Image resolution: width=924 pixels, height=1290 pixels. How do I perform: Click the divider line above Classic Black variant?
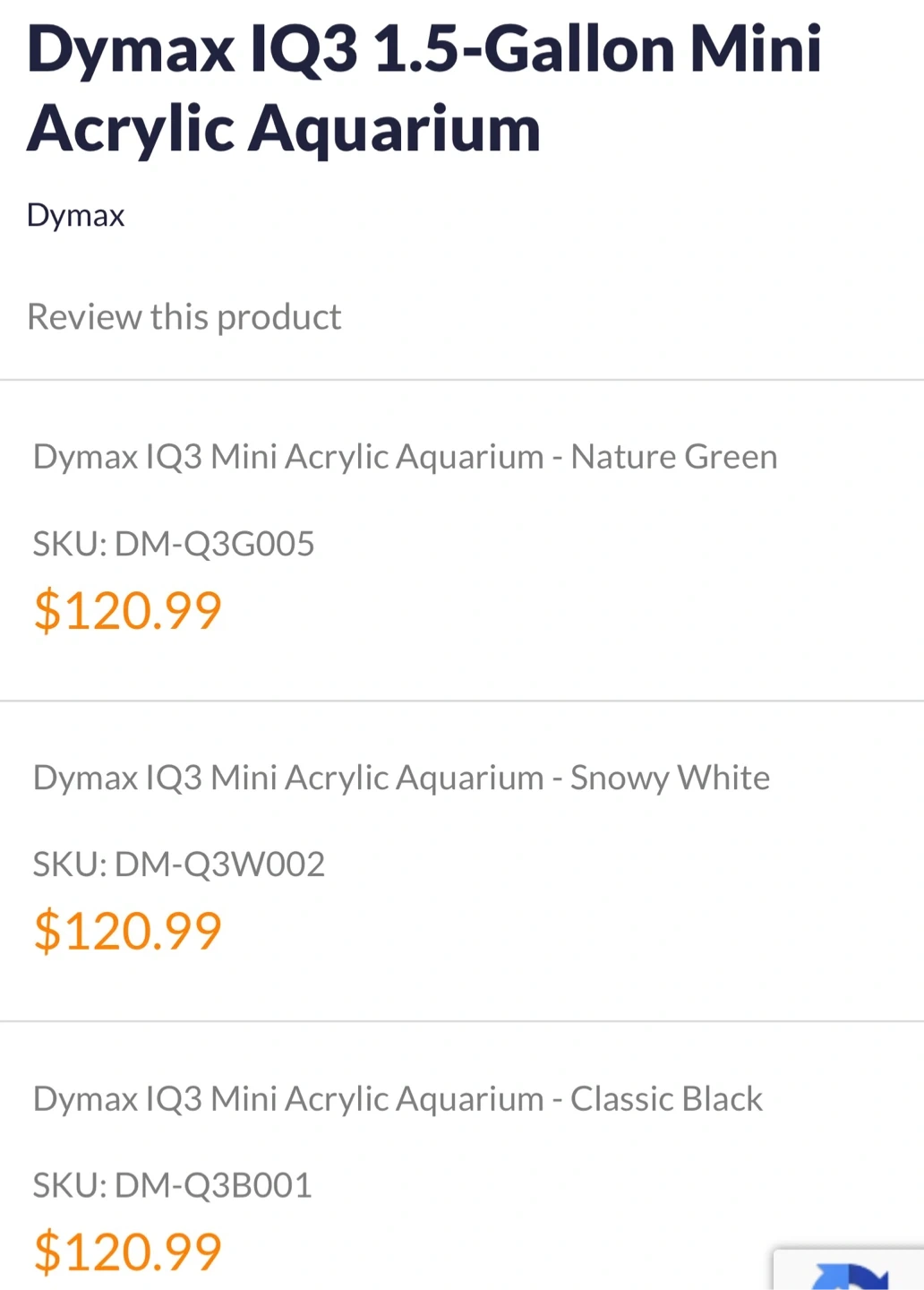(462, 1021)
